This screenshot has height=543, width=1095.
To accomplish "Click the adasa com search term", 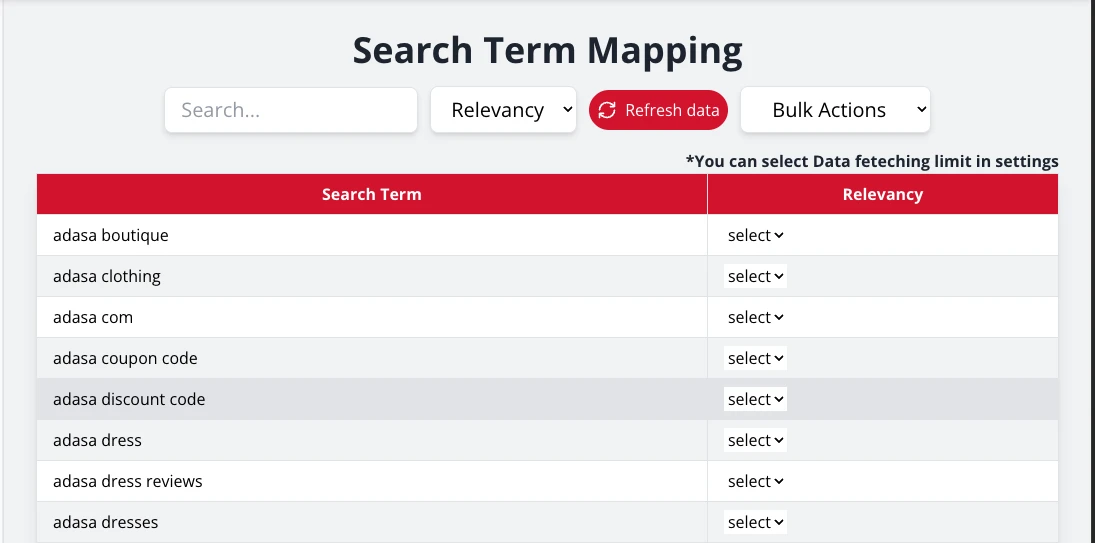I will click(93, 318).
